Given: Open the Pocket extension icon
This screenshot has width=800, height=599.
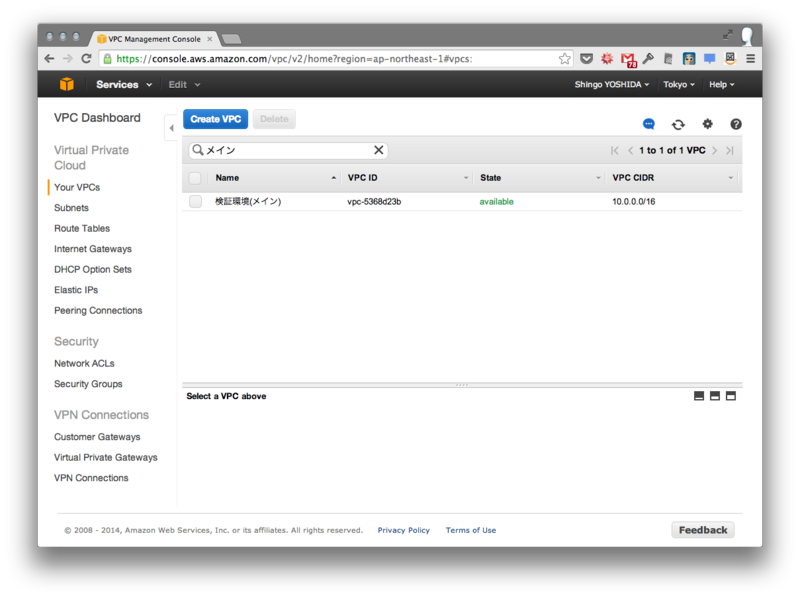Looking at the screenshot, I should click(x=586, y=59).
